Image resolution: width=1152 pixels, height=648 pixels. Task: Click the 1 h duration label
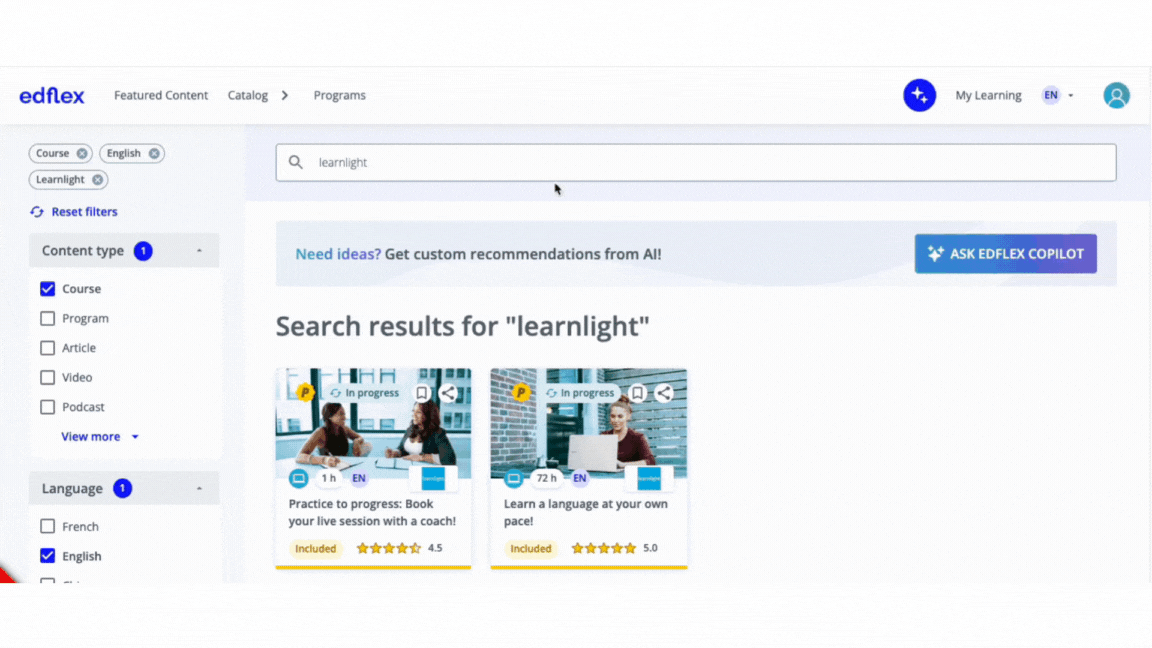[x=328, y=478]
